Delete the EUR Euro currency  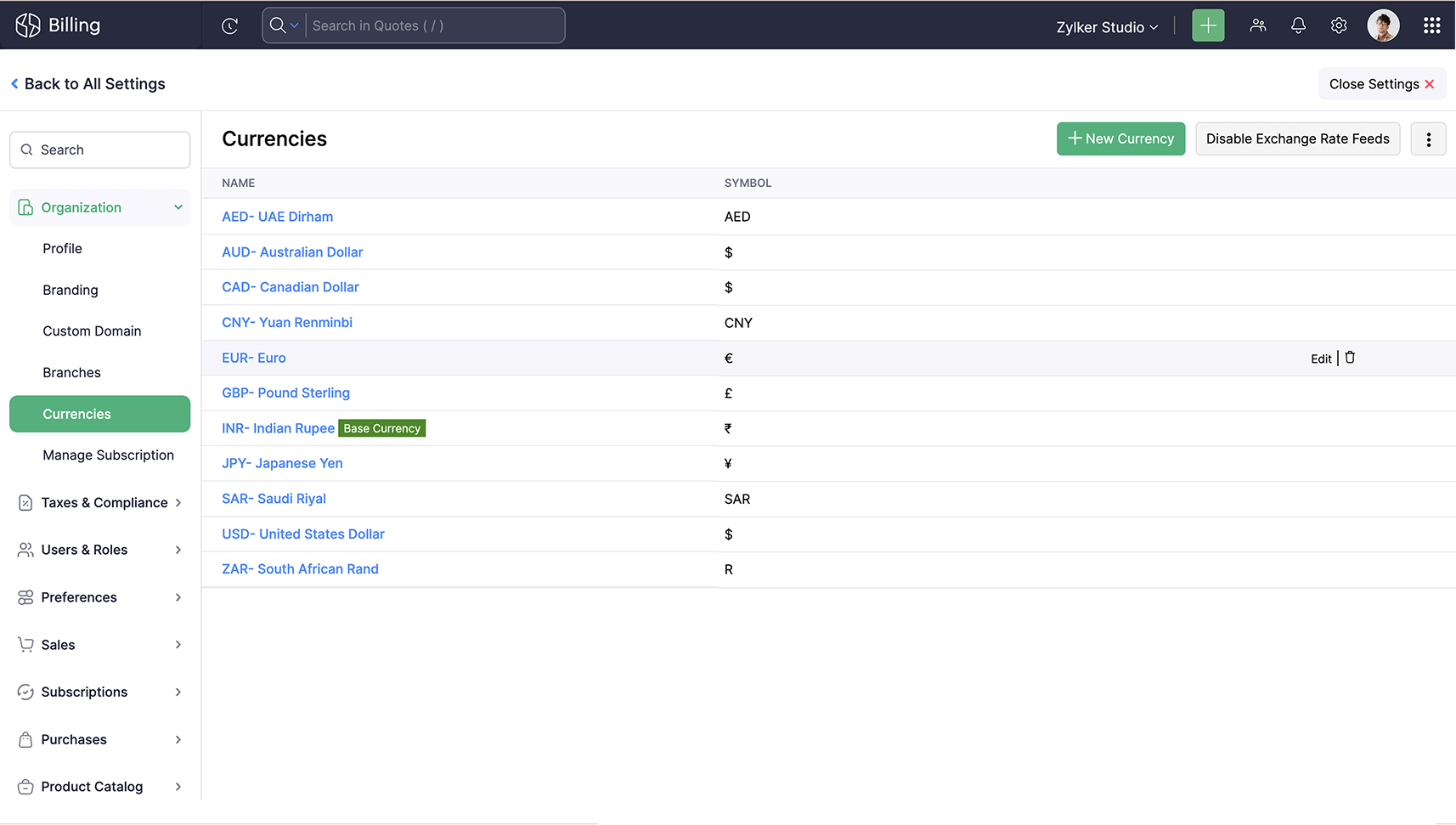tap(1350, 358)
